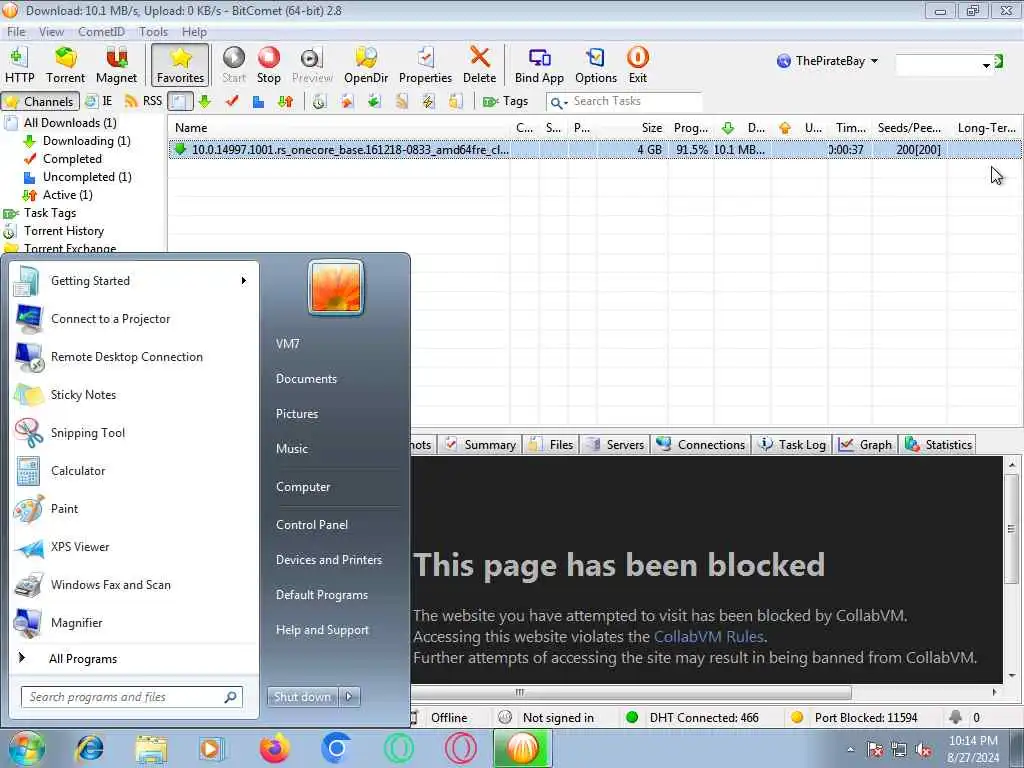Open BitComet Options

click(596, 65)
